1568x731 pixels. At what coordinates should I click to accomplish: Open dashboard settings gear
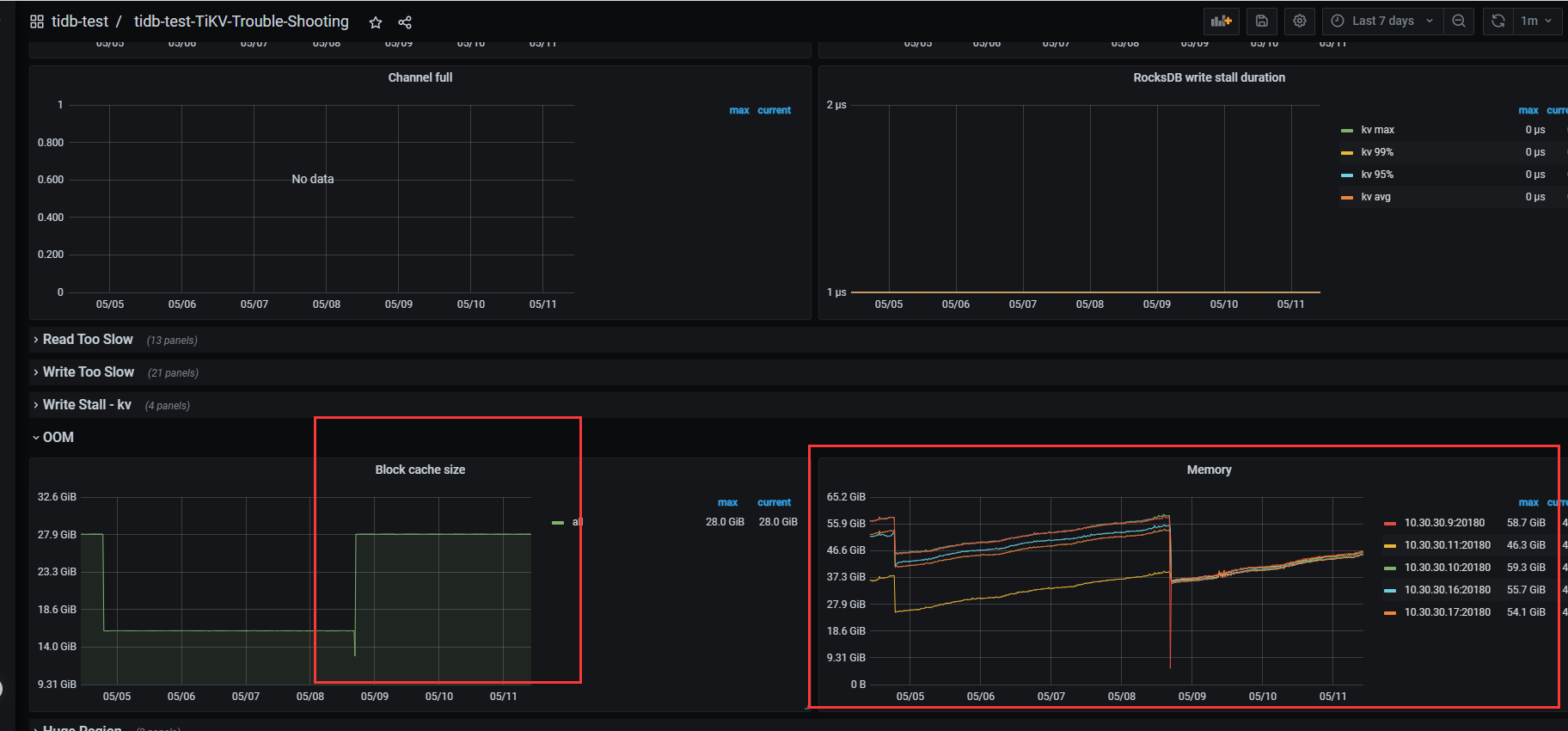click(1300, 21)
